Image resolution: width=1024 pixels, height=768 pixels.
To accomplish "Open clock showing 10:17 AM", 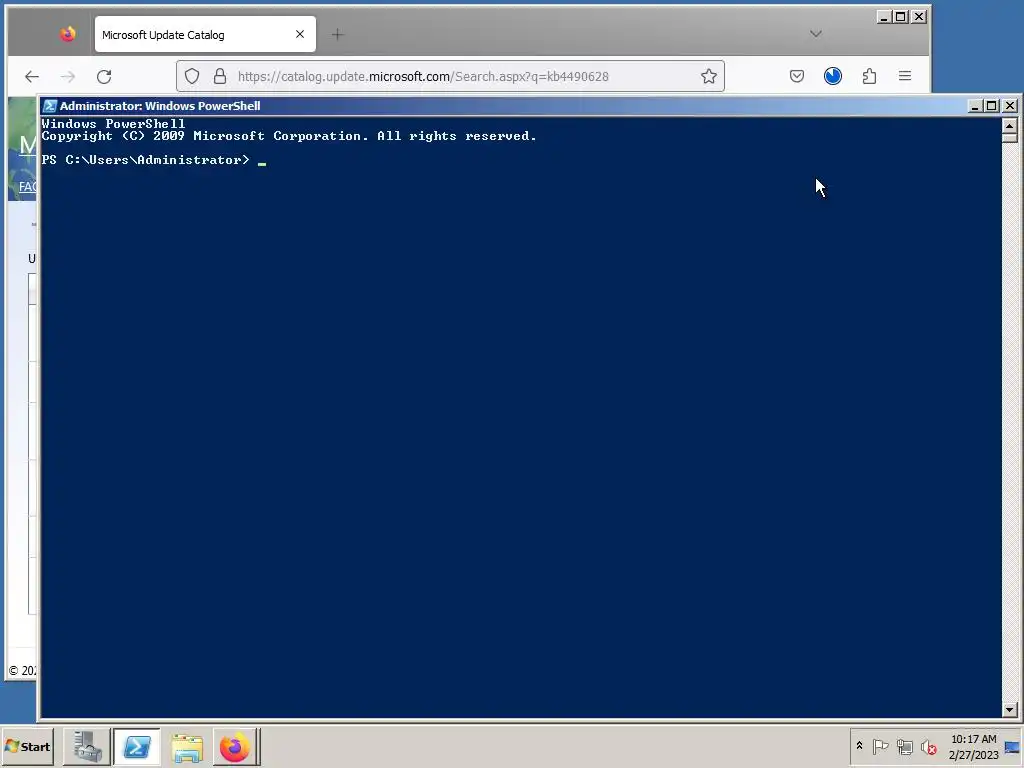I will click(x=974, y=746).
